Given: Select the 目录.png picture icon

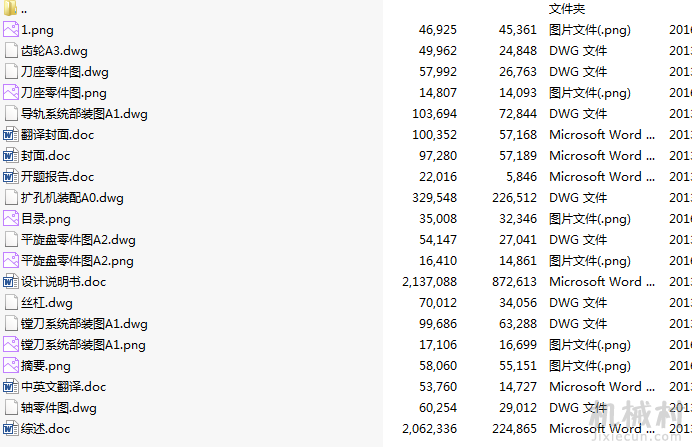Looking at the screenshot, I should (x=11, y=218).
